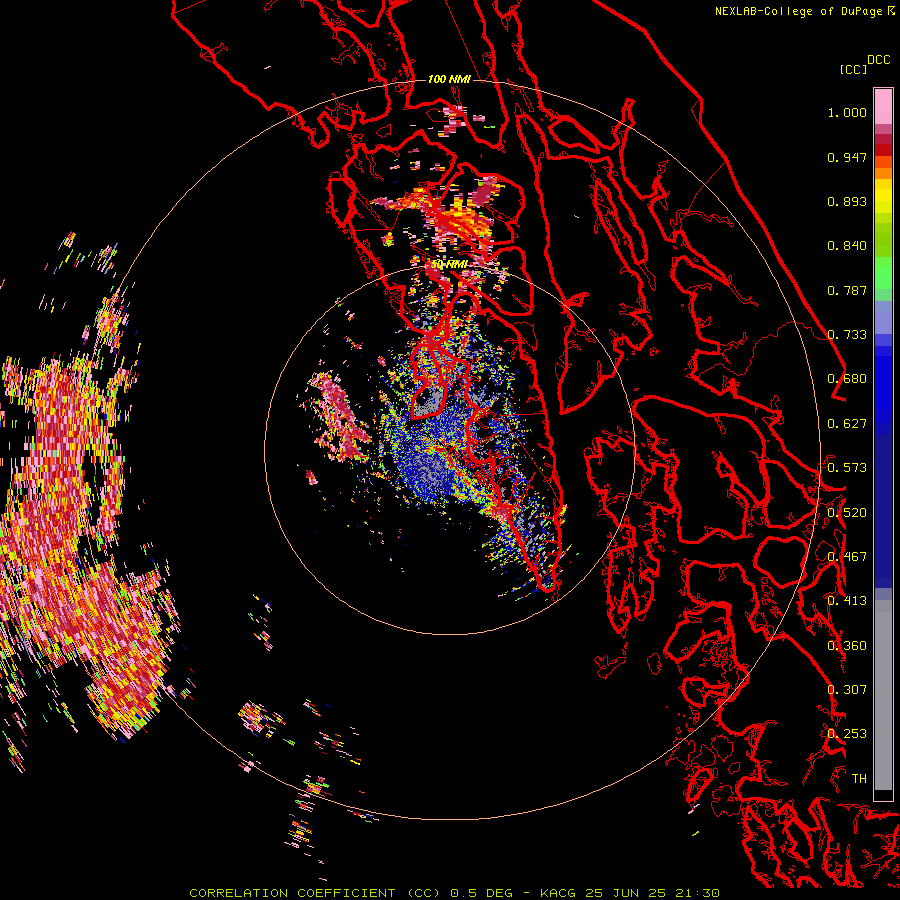Click the NEXLAB-College of DuPage credit text
Screen dimensions: 900x900
coord(804,11)
